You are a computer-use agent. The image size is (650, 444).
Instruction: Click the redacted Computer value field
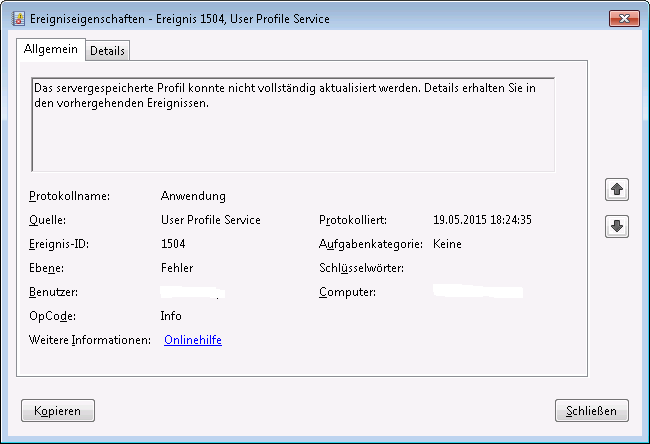point(480,292)
